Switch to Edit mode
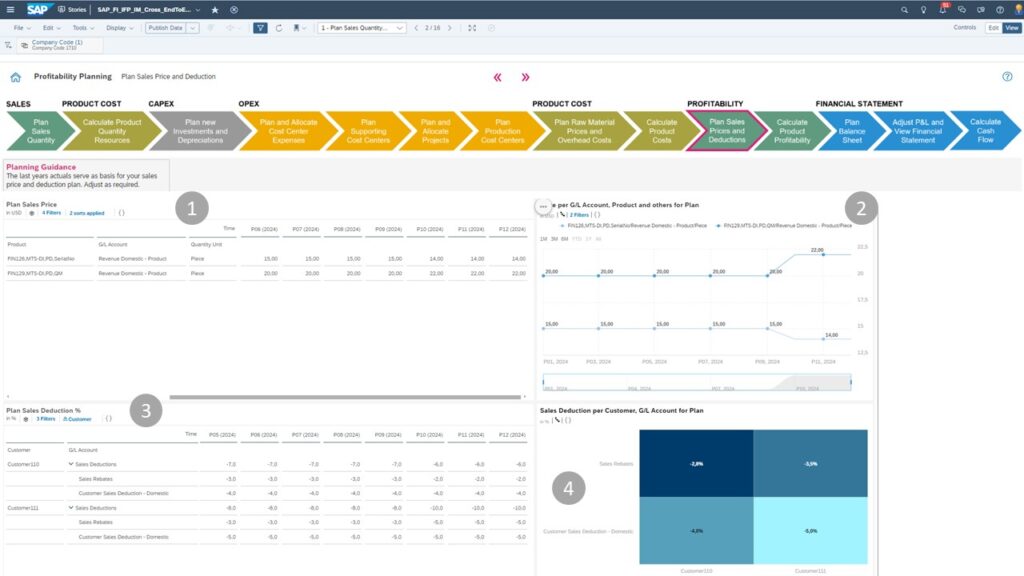Screen dimensions: 1024x576 (992, 28)
